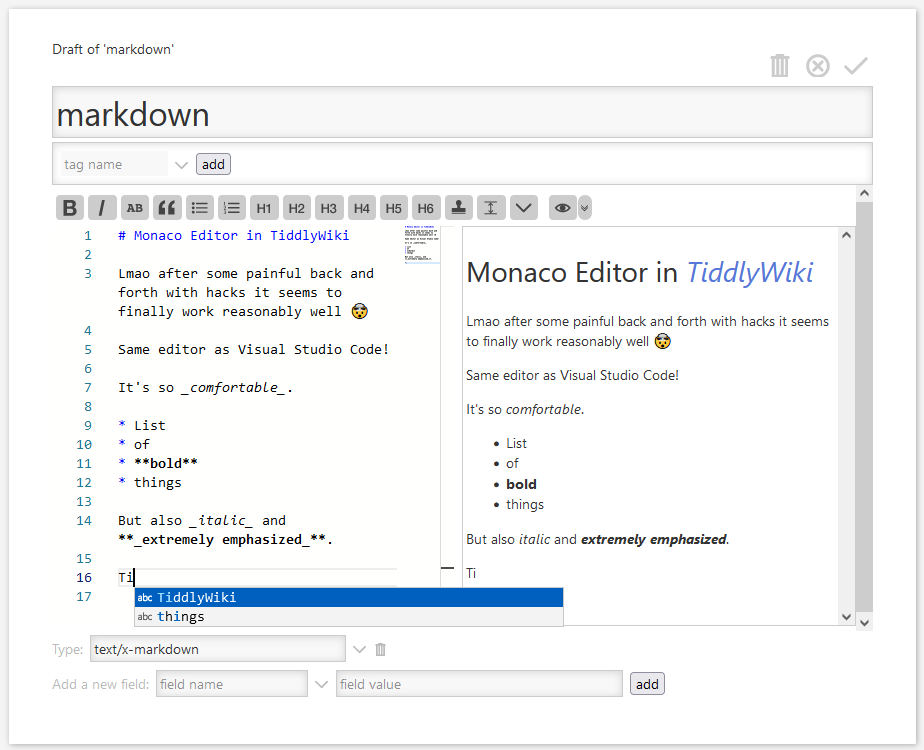
Task: Apply bold formatting from the toolbar
Action: click(70, 208)
